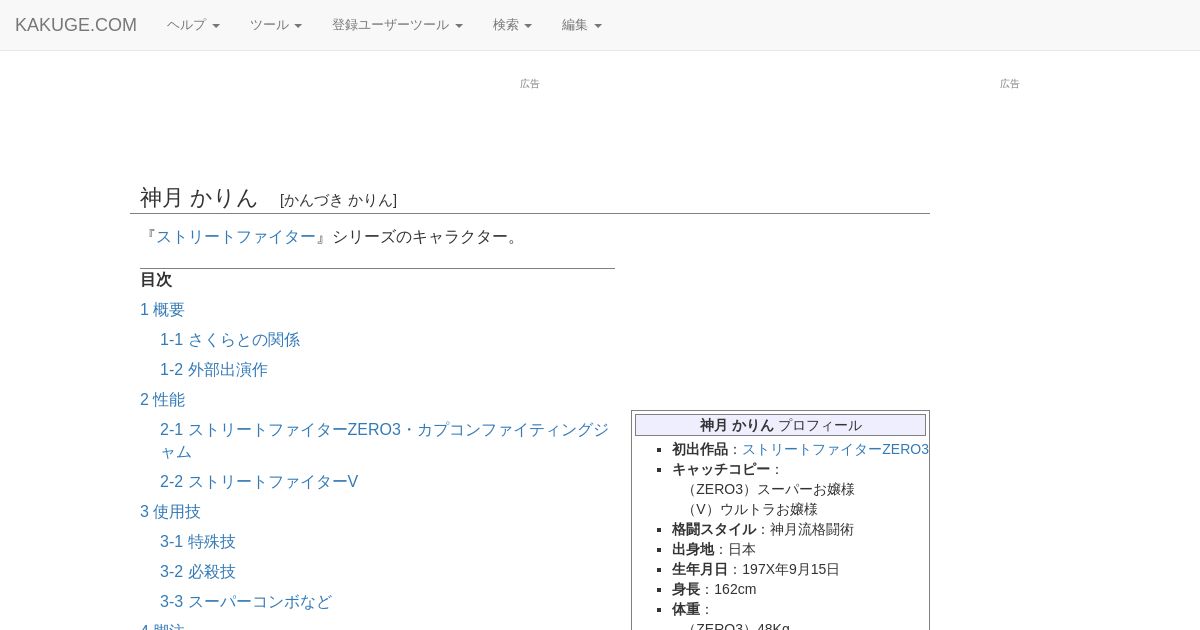Screen dimensions: 1200x630
Task: Open the 登録ユーザーツール dropdown
Action: coord(397,25)
